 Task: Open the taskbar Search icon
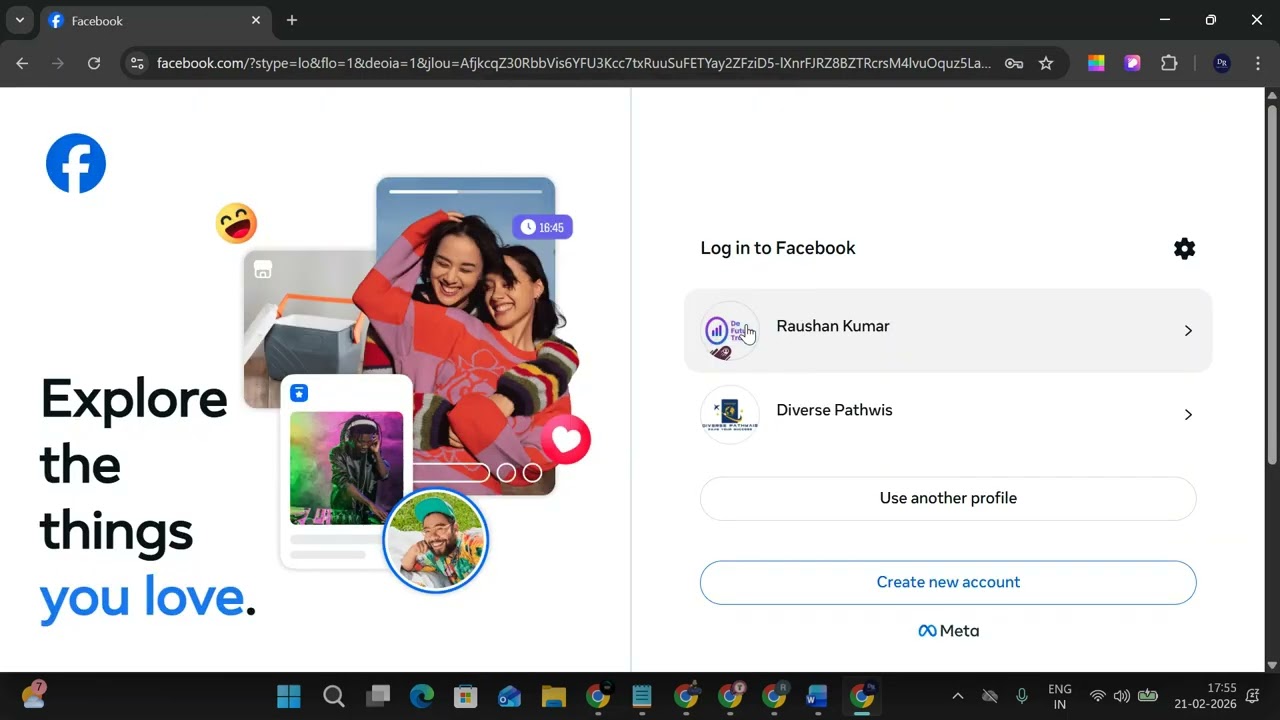pyautogui.click(x=333, y=696)
